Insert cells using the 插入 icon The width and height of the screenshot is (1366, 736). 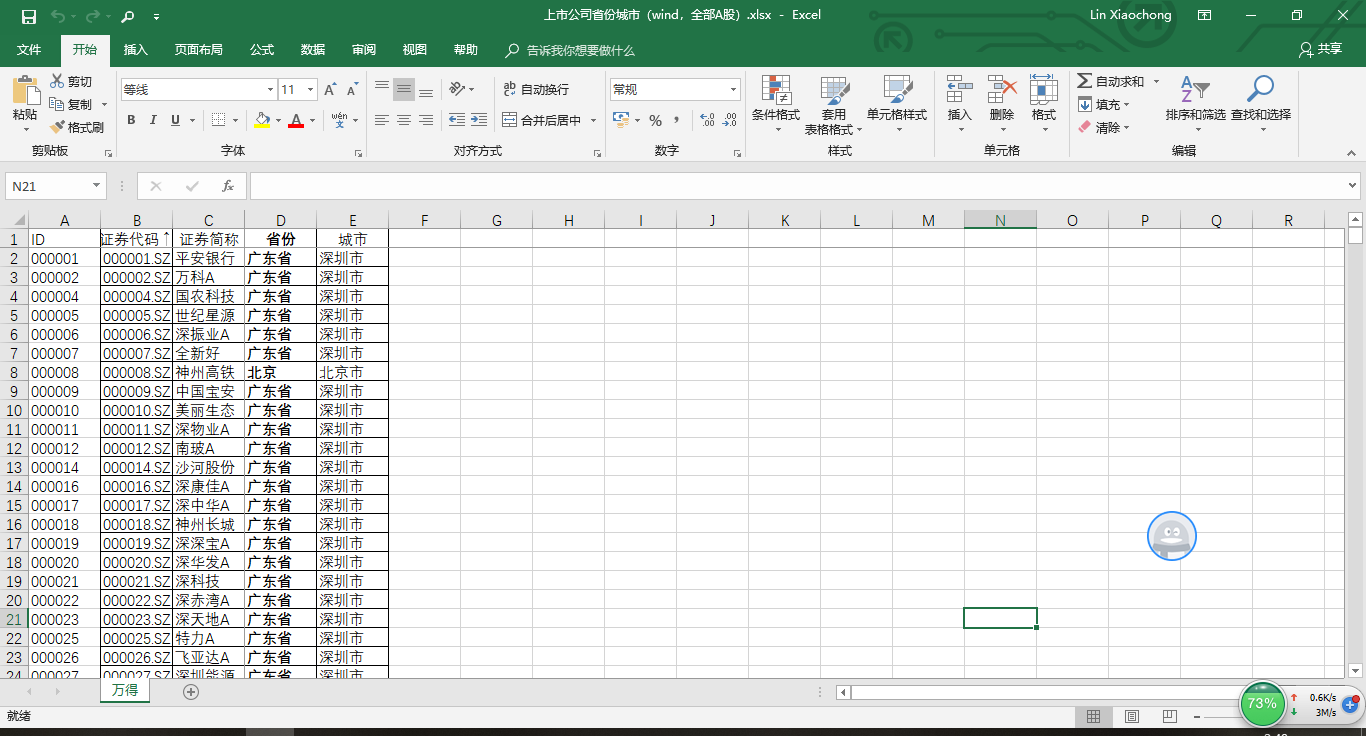point(959,104)
